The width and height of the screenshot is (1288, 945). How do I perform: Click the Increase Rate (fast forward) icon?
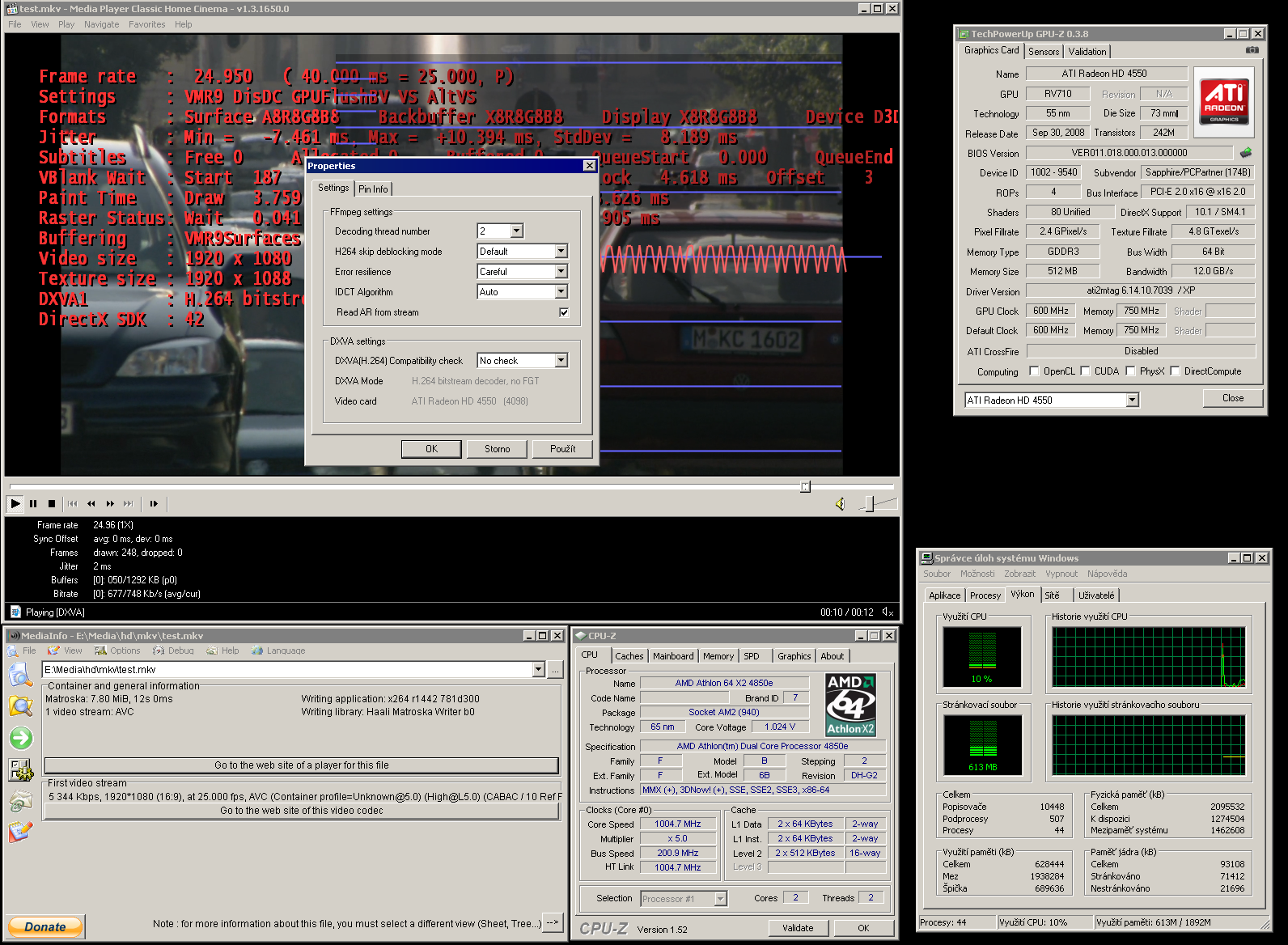pyautogui.click(x=110, y=503)
